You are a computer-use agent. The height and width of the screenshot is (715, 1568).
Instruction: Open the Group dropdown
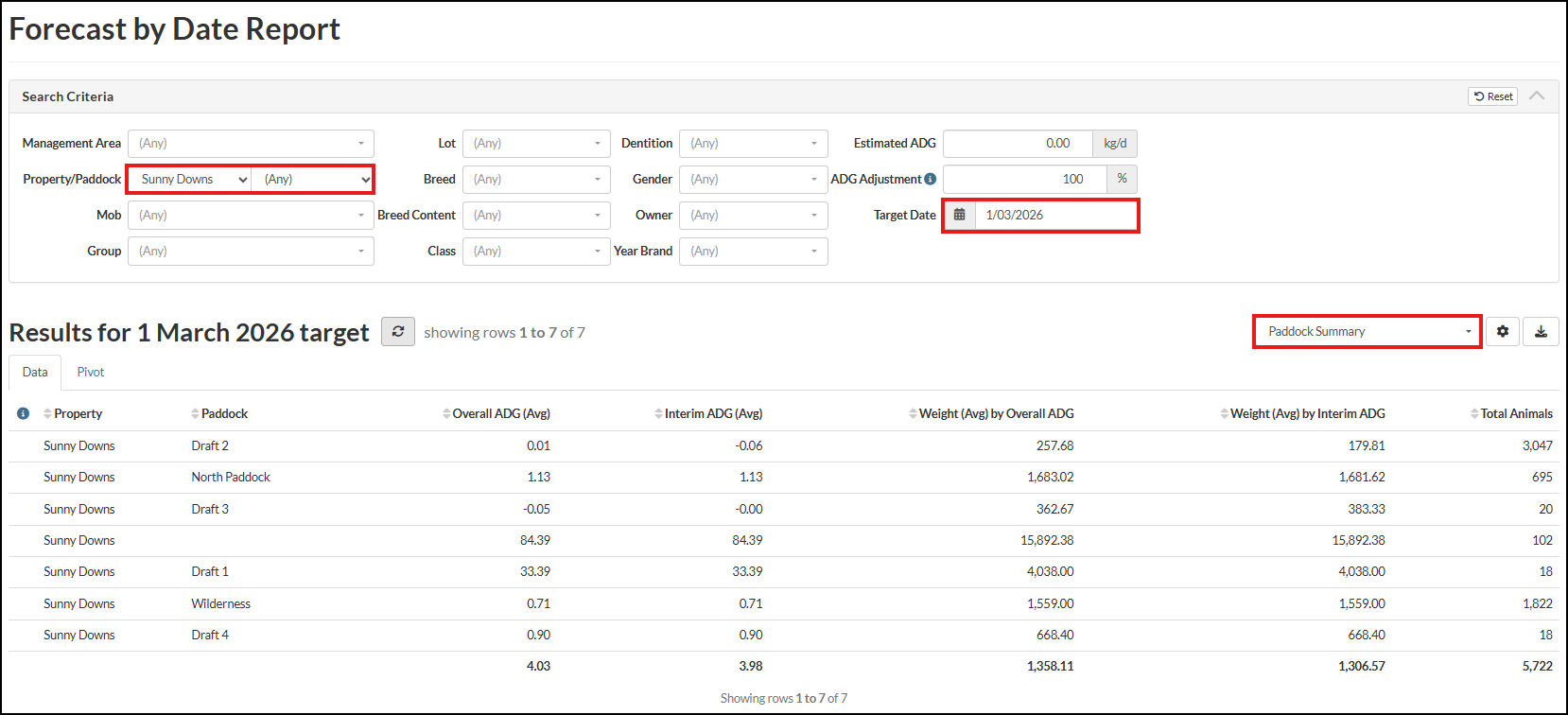tap(251, 252)
